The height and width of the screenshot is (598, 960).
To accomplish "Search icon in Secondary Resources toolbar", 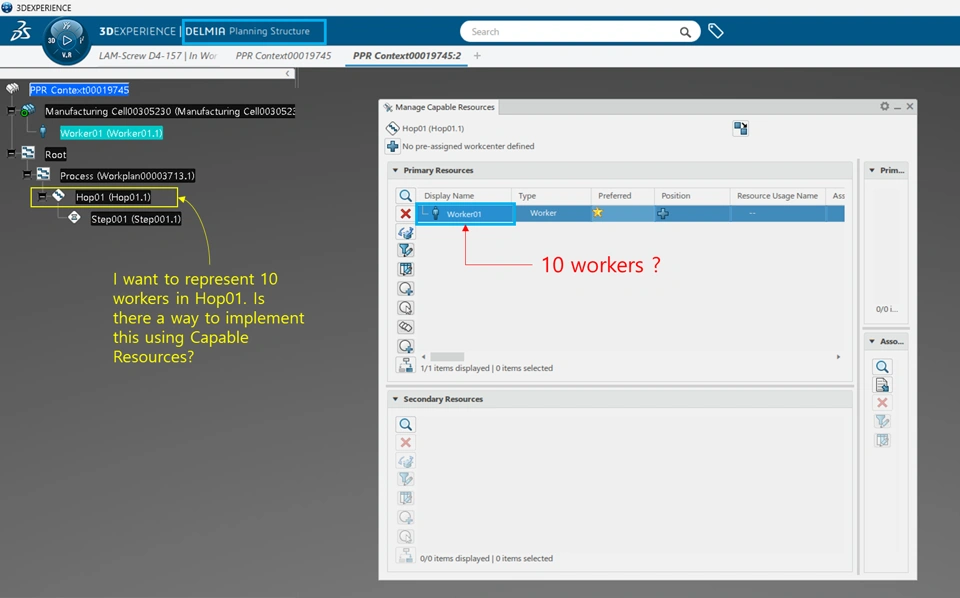I will pyautogui.click(x=405, y=424).
